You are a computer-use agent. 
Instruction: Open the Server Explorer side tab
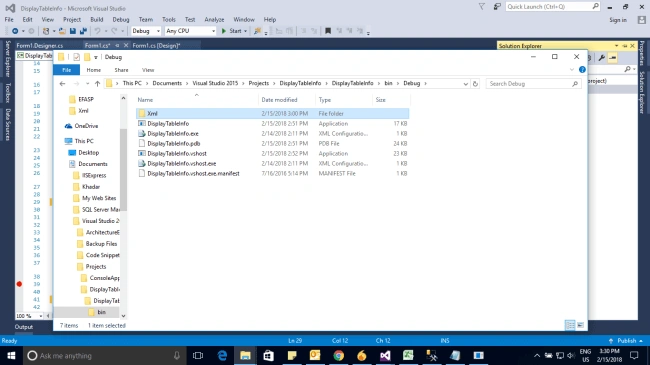(7, 59)
